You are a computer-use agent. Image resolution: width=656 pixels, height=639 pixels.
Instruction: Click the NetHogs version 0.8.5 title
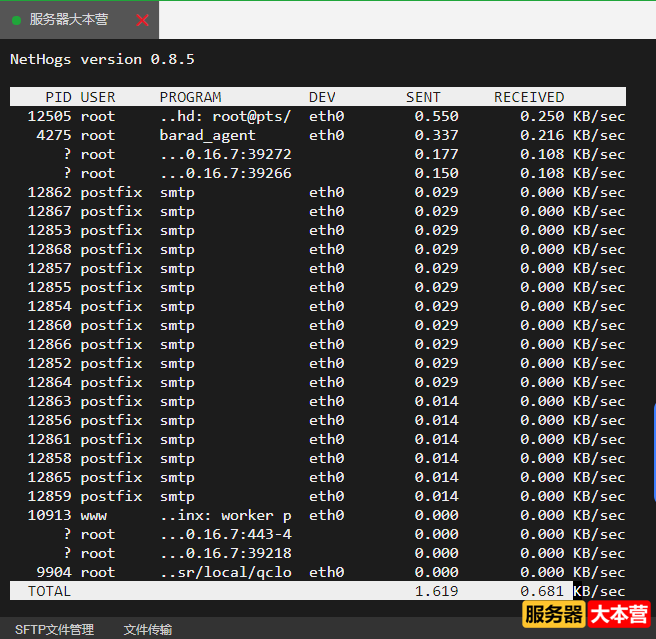pos(102,59)
